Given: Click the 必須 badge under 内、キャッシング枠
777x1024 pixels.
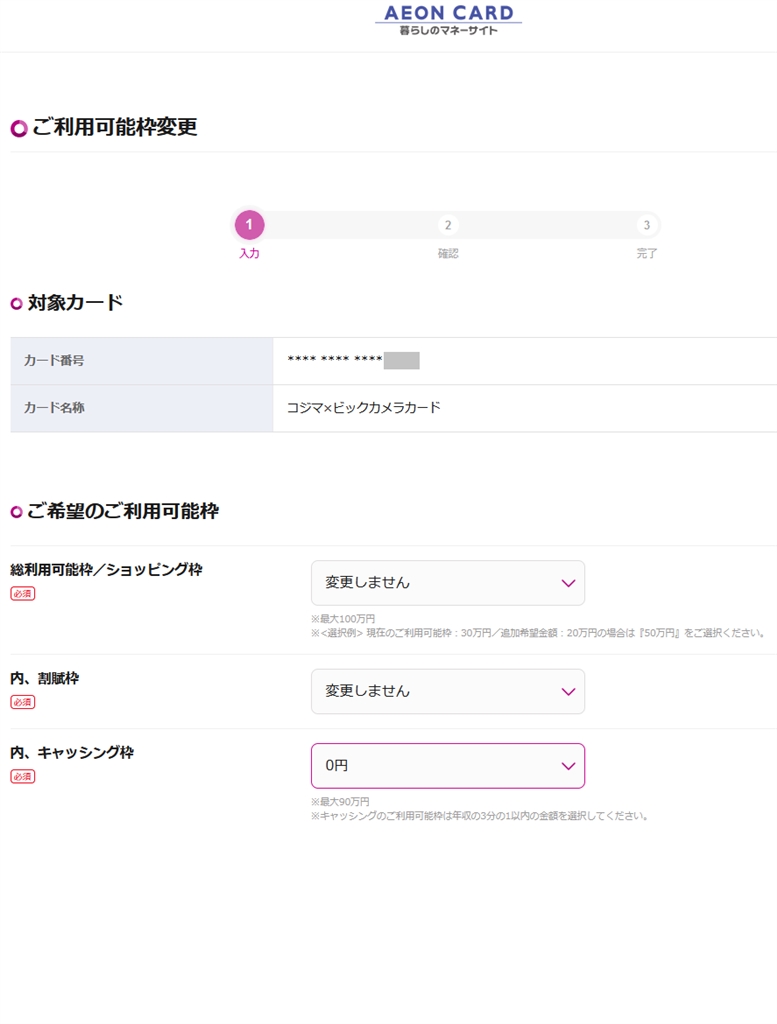Looking at the screenshot, I should pos(22,776).
